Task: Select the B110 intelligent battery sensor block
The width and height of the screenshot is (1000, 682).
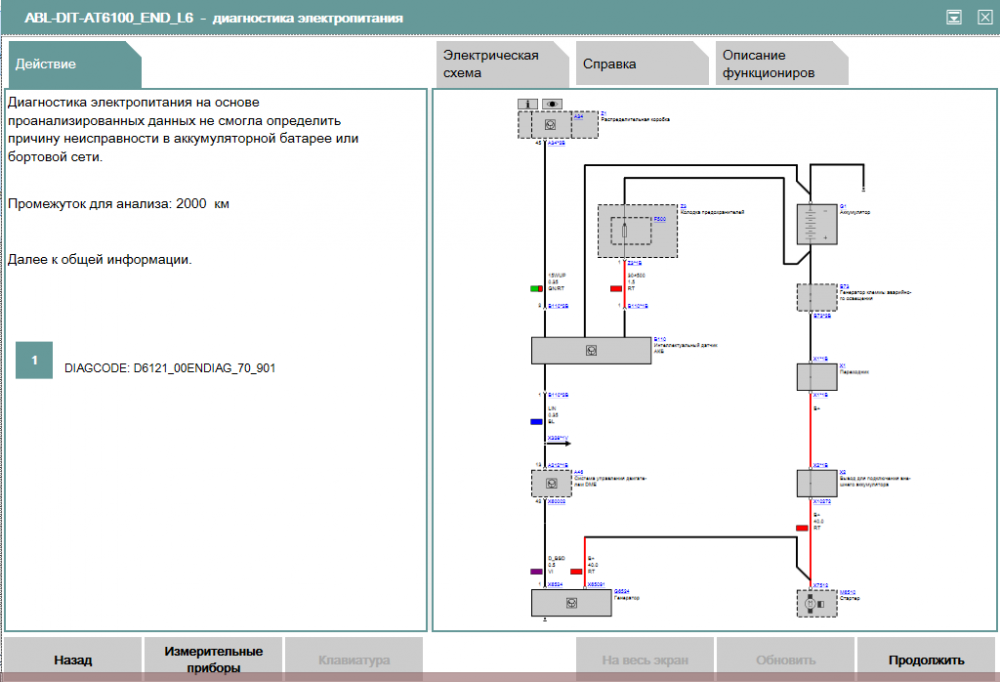Action: (x=590, y=350)
